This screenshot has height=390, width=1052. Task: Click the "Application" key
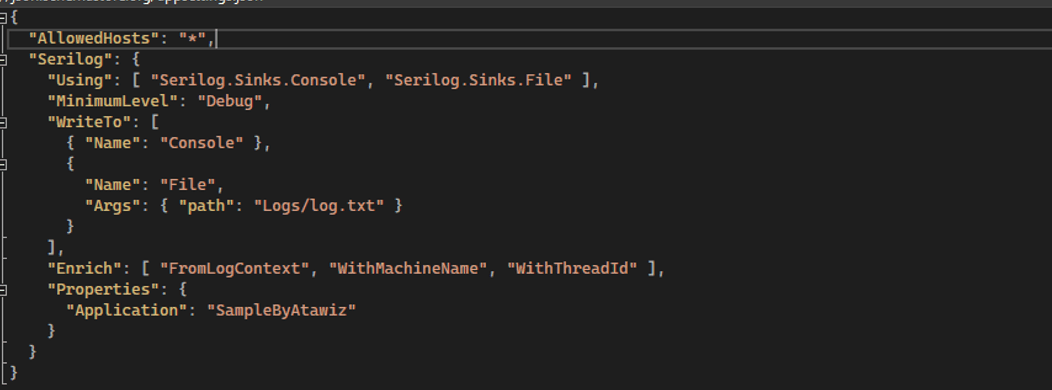(127, 311)
